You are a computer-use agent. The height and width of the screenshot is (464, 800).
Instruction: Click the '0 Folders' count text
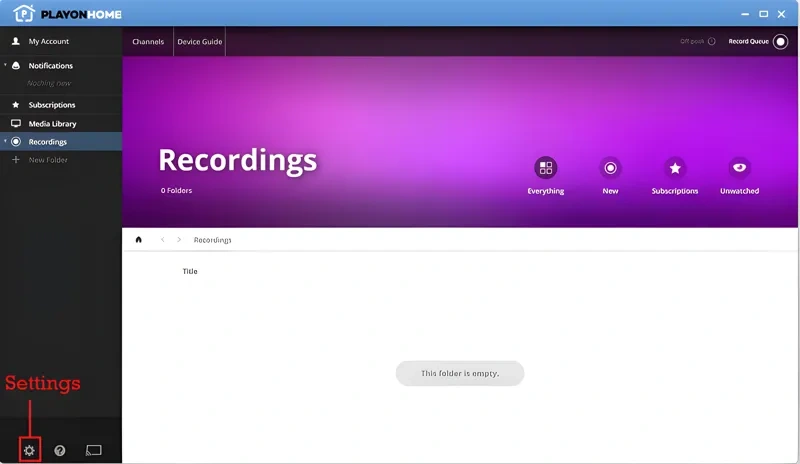[x=176, y=190]
